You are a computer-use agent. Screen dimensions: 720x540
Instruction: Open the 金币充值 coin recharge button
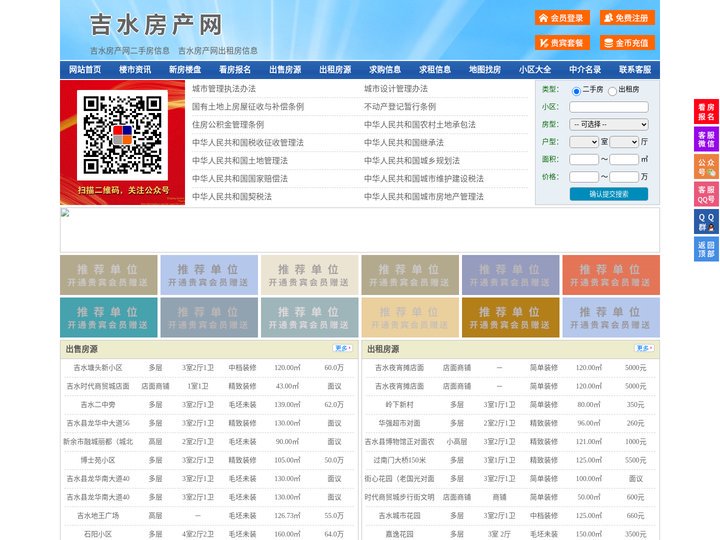point(627,43)
